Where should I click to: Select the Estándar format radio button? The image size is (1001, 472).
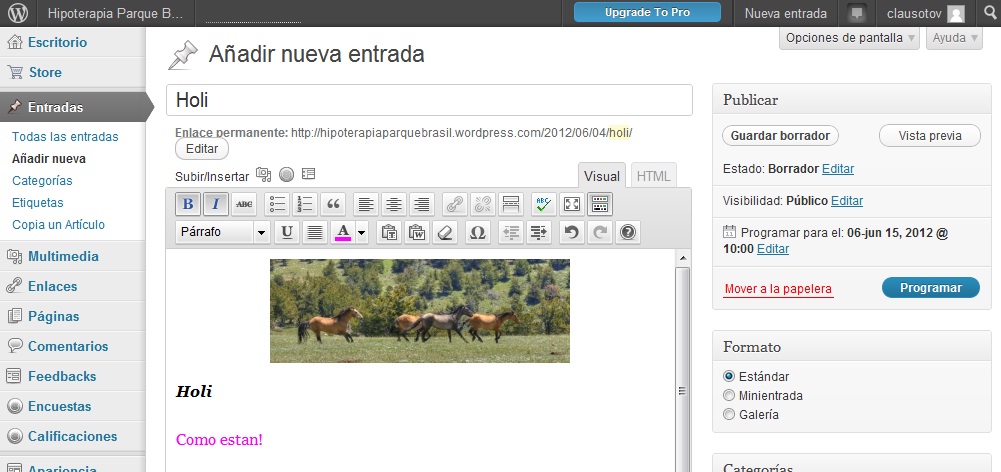coord(729,377)
